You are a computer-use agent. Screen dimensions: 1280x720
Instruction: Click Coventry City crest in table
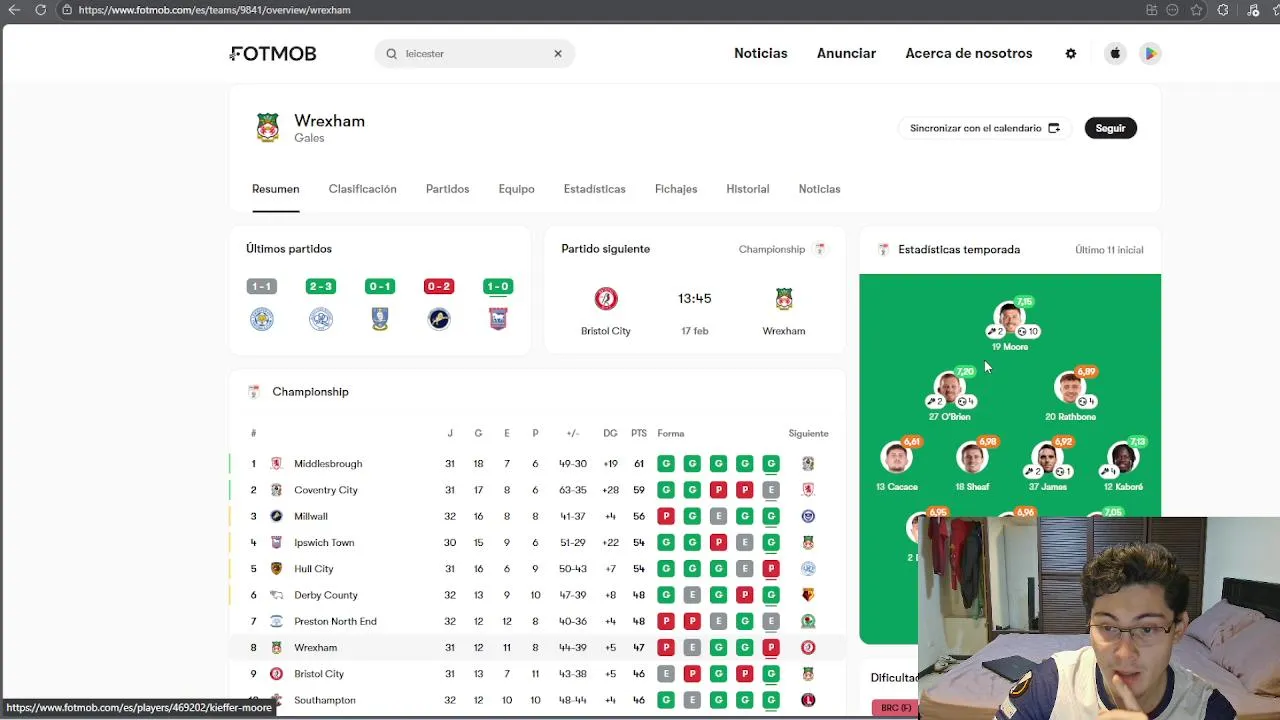277,490
